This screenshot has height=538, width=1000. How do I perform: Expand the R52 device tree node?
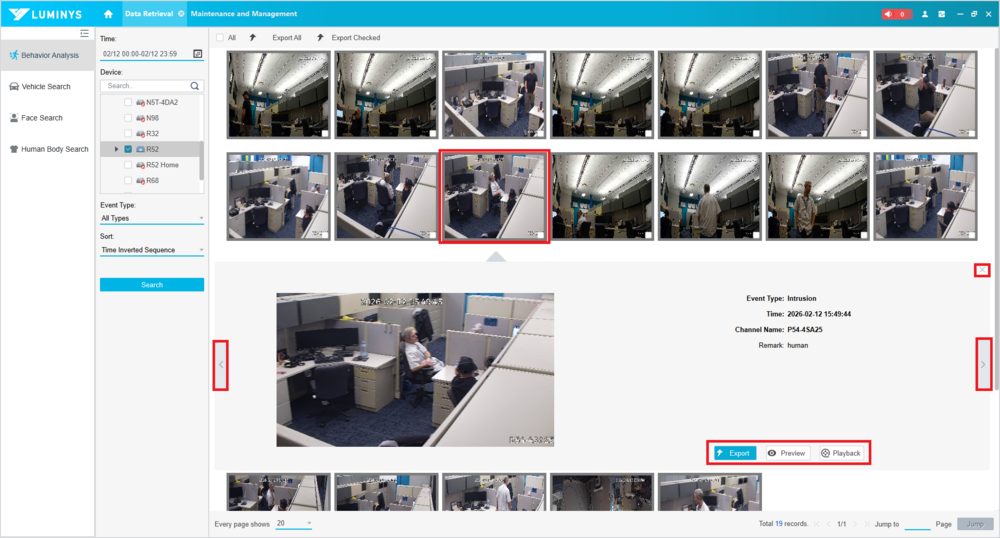(116, 149)
